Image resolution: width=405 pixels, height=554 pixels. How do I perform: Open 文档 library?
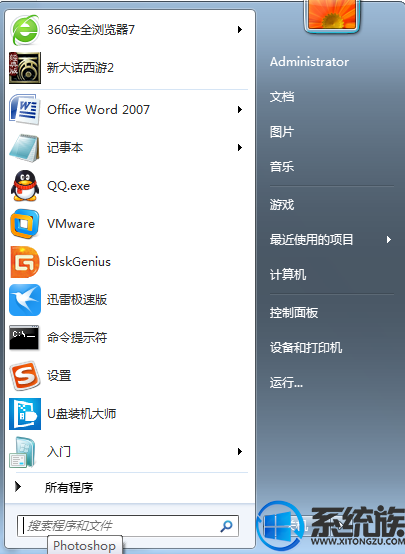click(282, 96)
